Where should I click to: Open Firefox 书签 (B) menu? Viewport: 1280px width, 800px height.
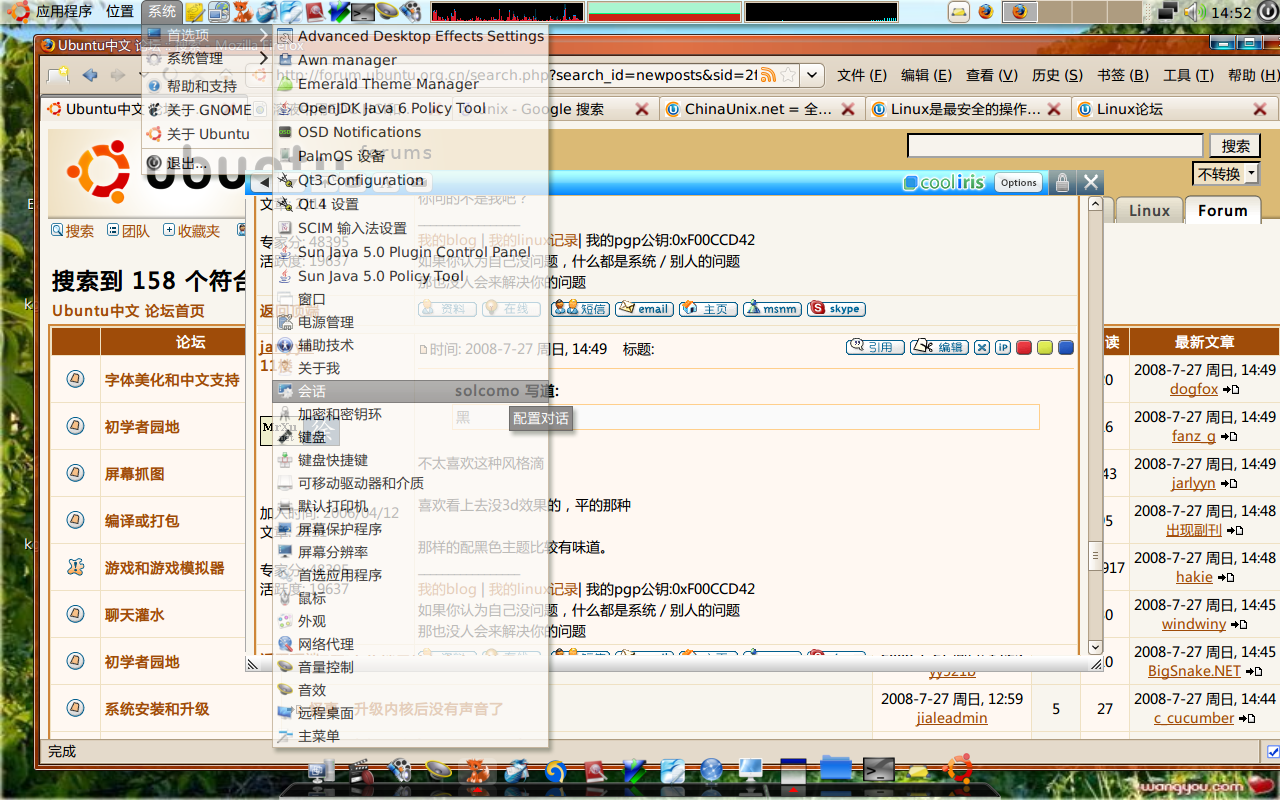1123,75
